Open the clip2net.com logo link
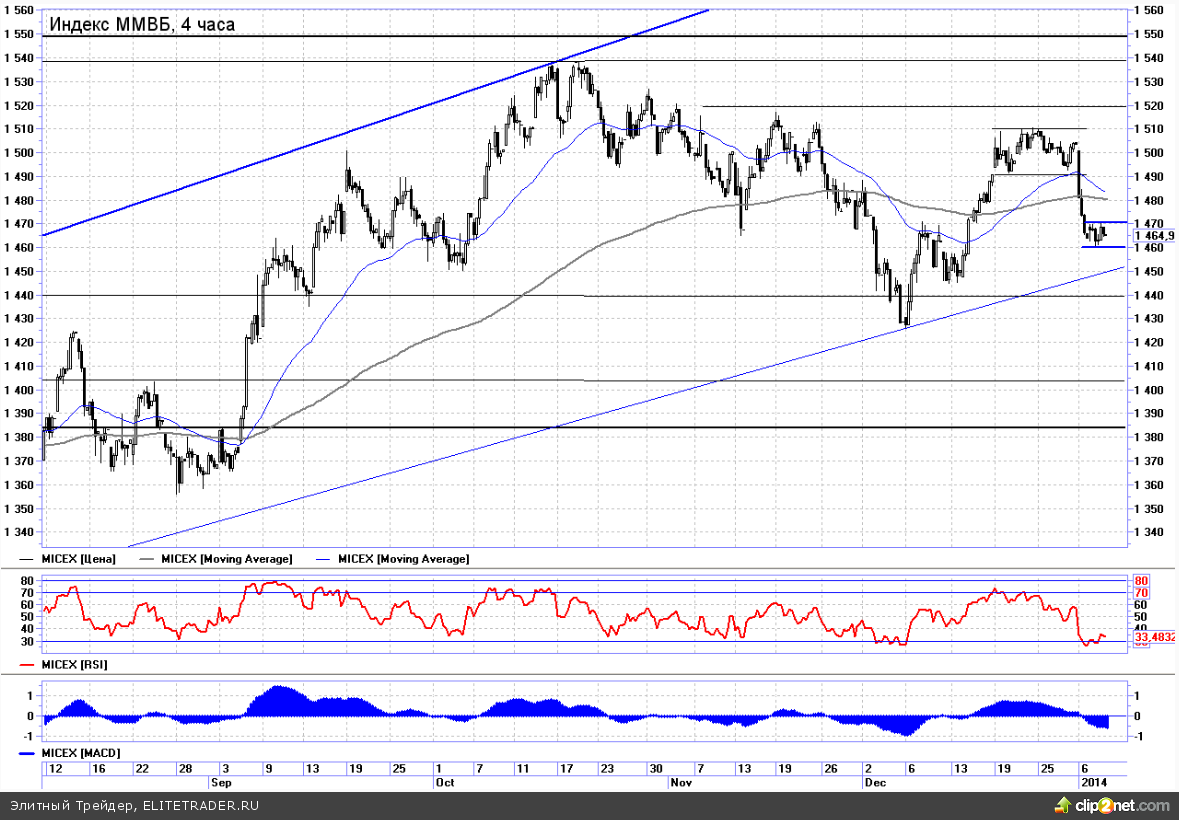Viewport: 1179px width, 820px height. (x=1111, y=806)
